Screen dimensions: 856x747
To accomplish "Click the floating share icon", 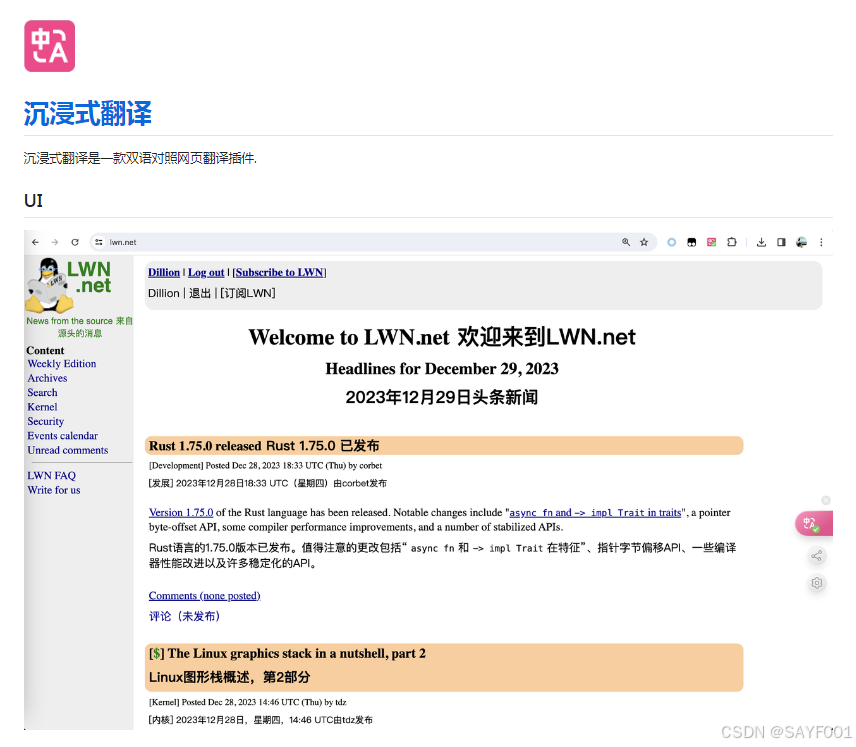I will click(817, 556).
